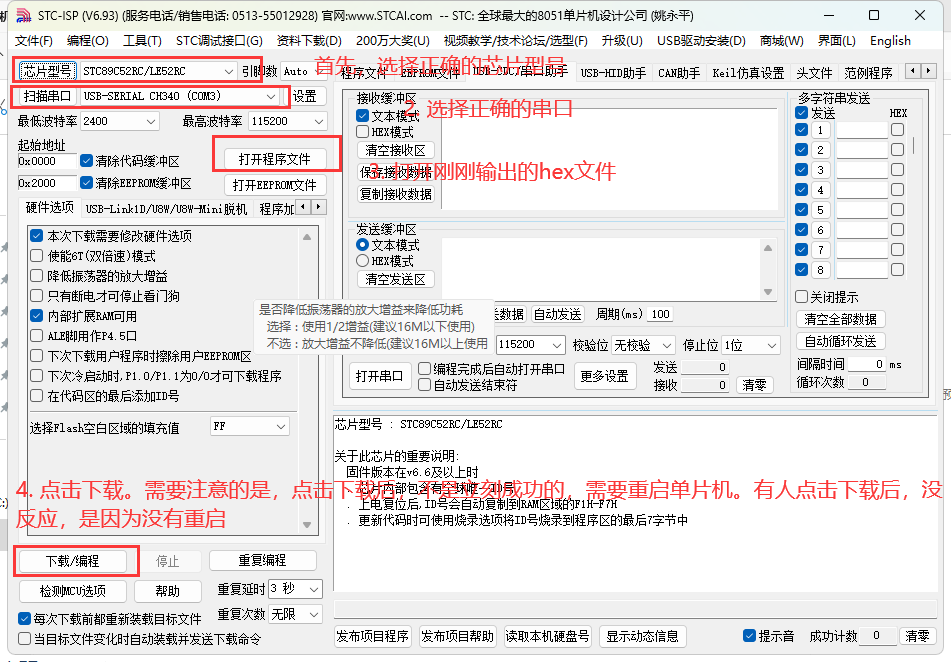951x662 pixels.
Task: Uncheck 内部扩展RAM可用 checkbox
Action: (x=37, y=316)
